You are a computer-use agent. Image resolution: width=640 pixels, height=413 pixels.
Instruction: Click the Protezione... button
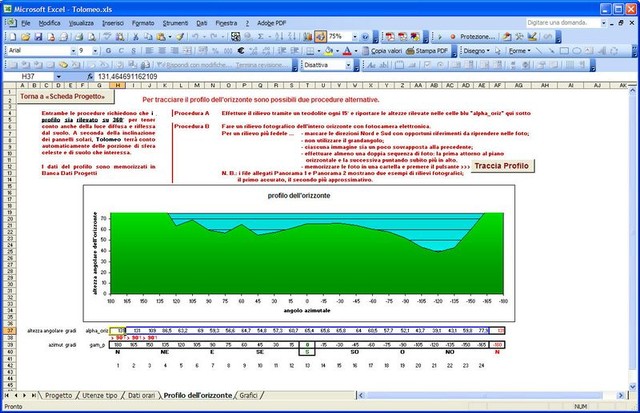coord(478,37)
